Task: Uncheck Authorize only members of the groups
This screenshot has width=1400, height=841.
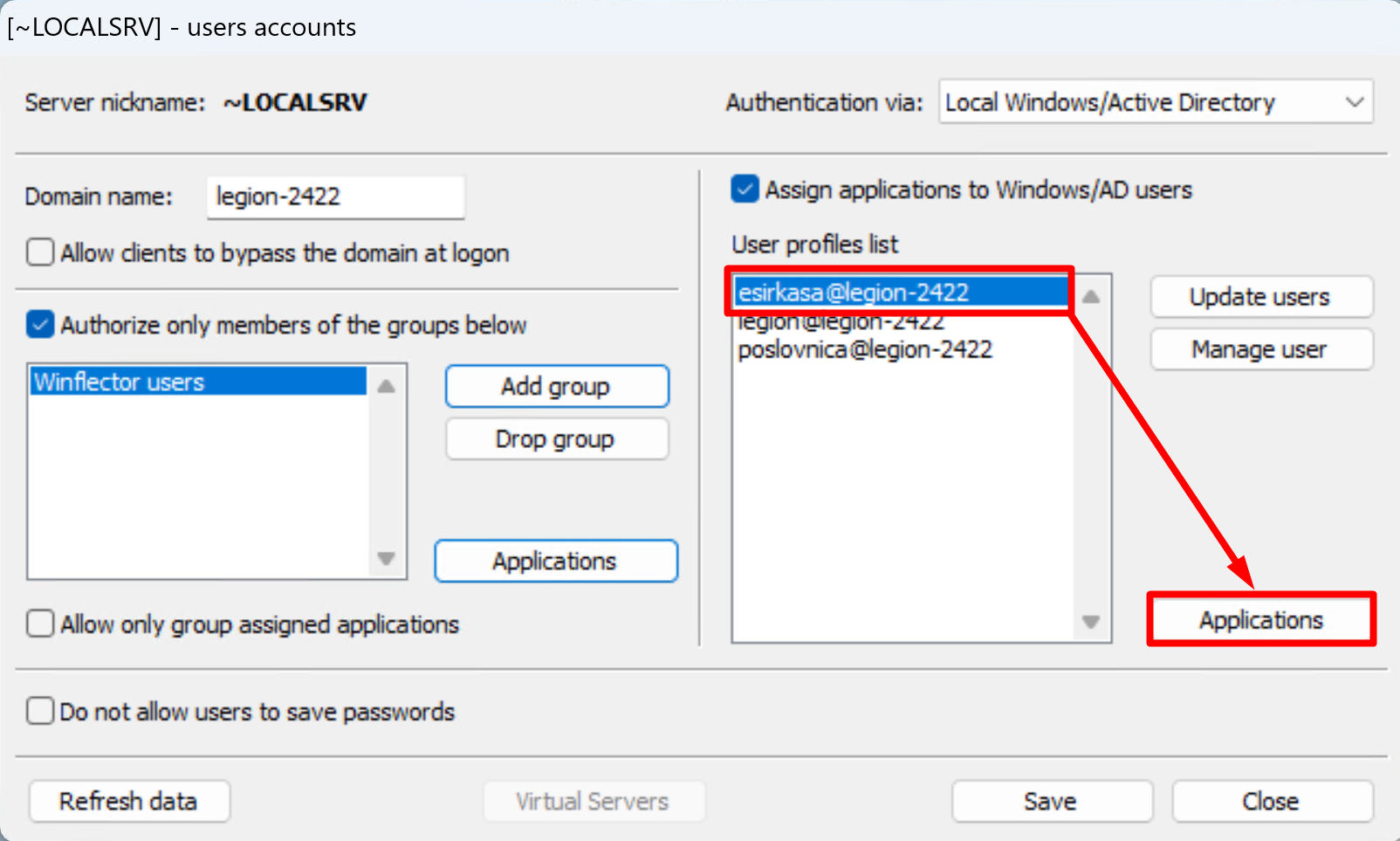Action: coord(40,325)
